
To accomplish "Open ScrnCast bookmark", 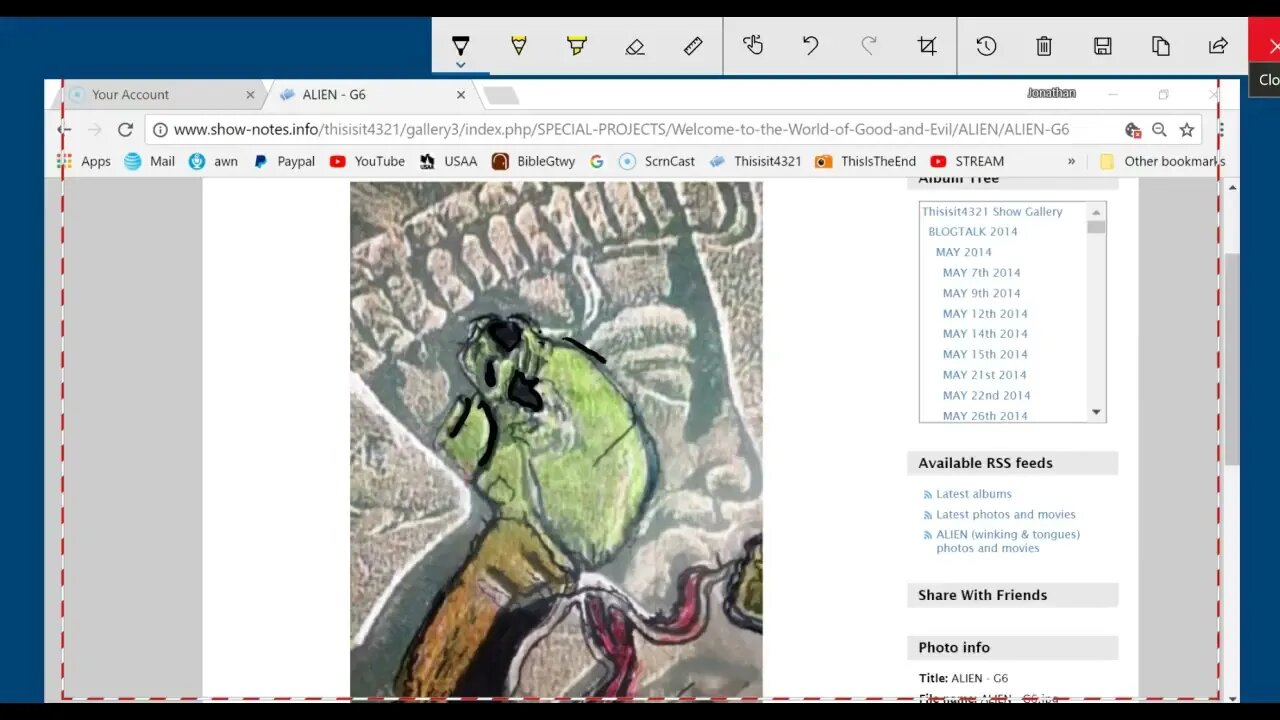I will (657, 161).
